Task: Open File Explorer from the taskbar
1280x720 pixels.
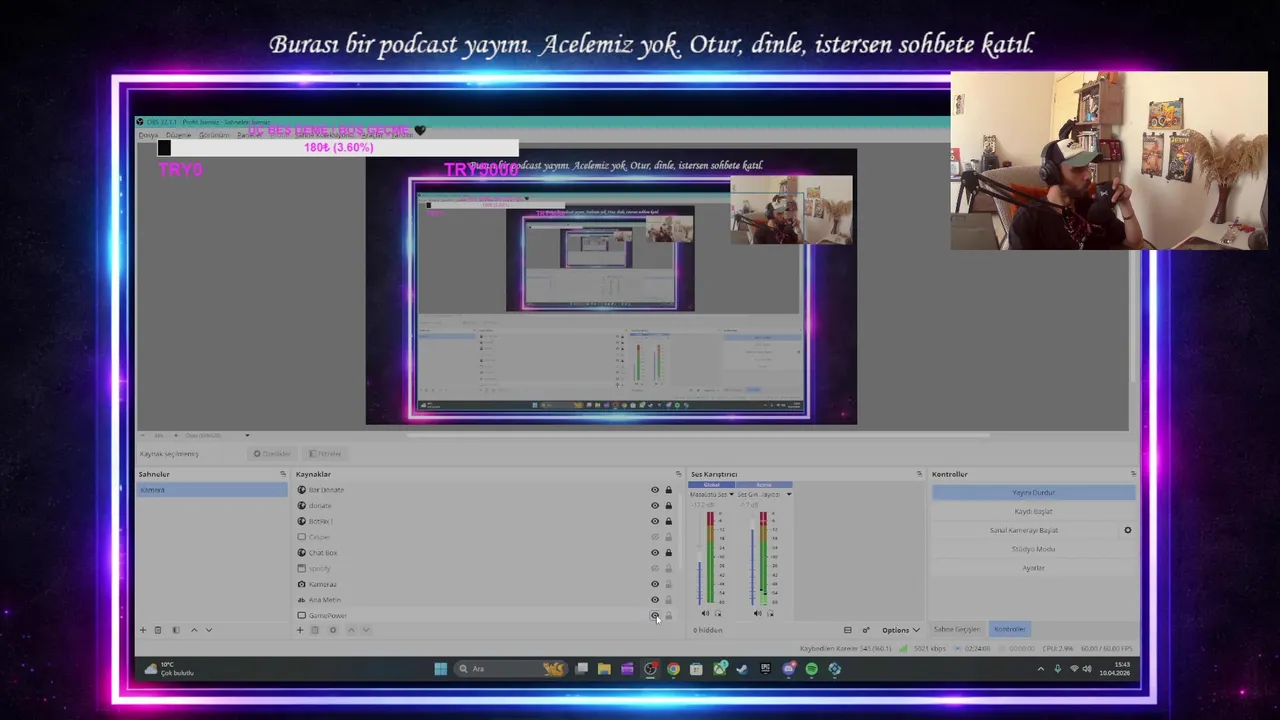Action: tap(604, 669)
